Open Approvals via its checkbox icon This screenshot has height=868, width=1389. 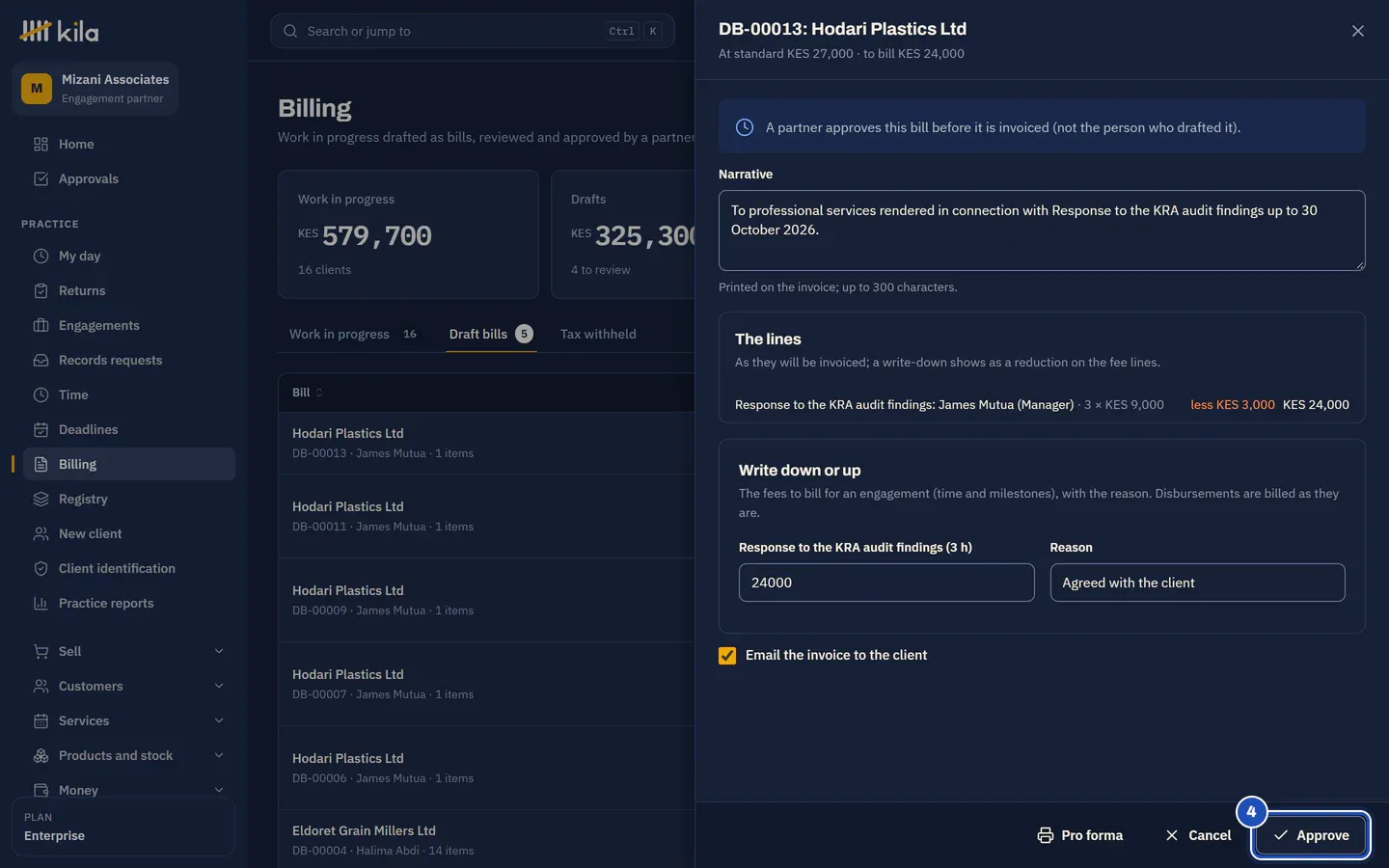[41, 178]
